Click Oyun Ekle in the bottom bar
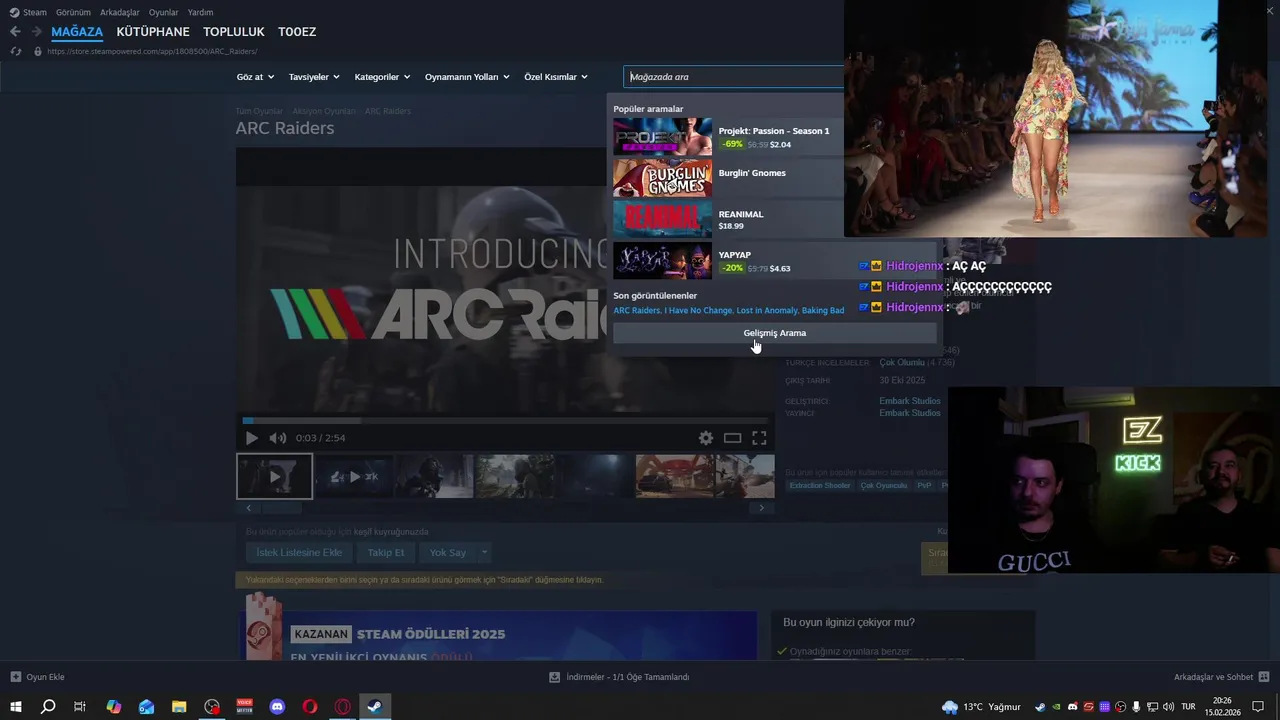 click(37, 677)
